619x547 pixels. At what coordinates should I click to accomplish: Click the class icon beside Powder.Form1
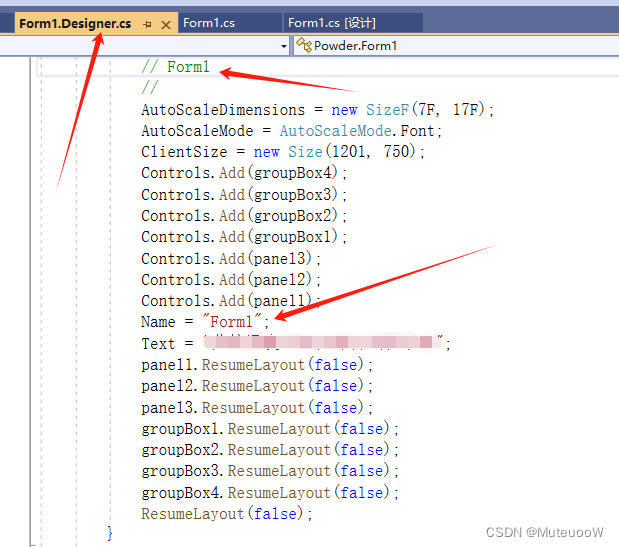304,45
